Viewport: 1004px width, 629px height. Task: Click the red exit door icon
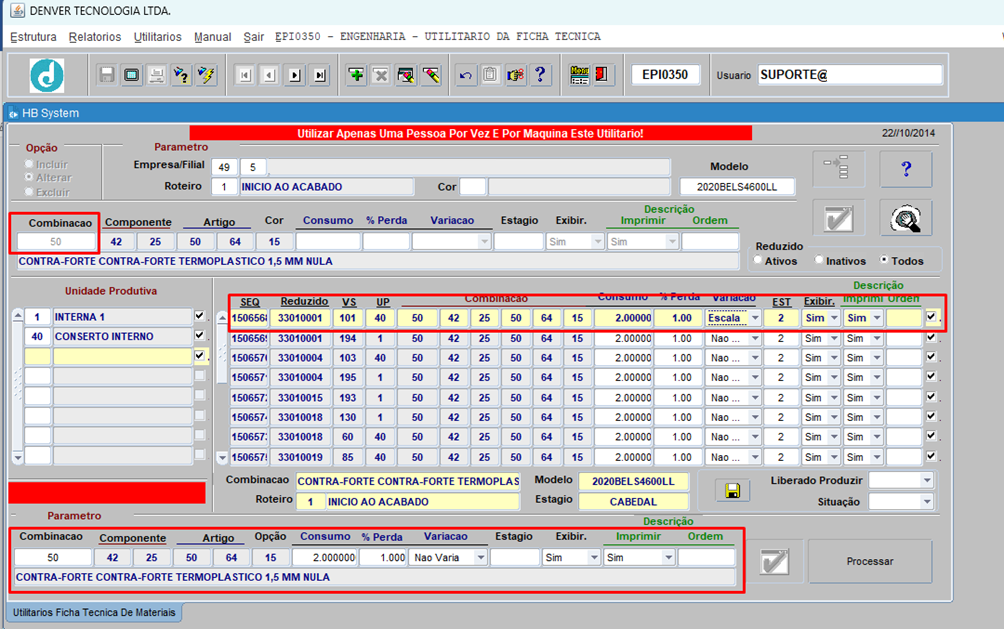click(602, 75)
